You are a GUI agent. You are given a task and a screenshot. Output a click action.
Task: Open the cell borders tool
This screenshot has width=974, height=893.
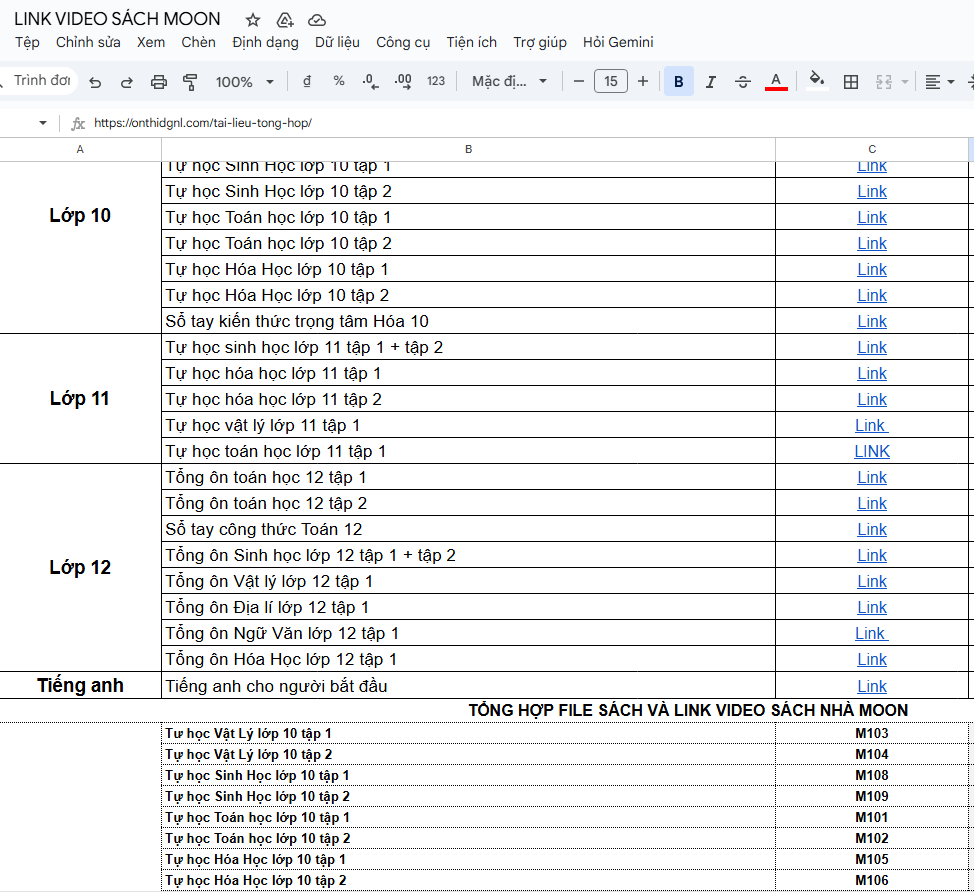[x=851, y=82]
